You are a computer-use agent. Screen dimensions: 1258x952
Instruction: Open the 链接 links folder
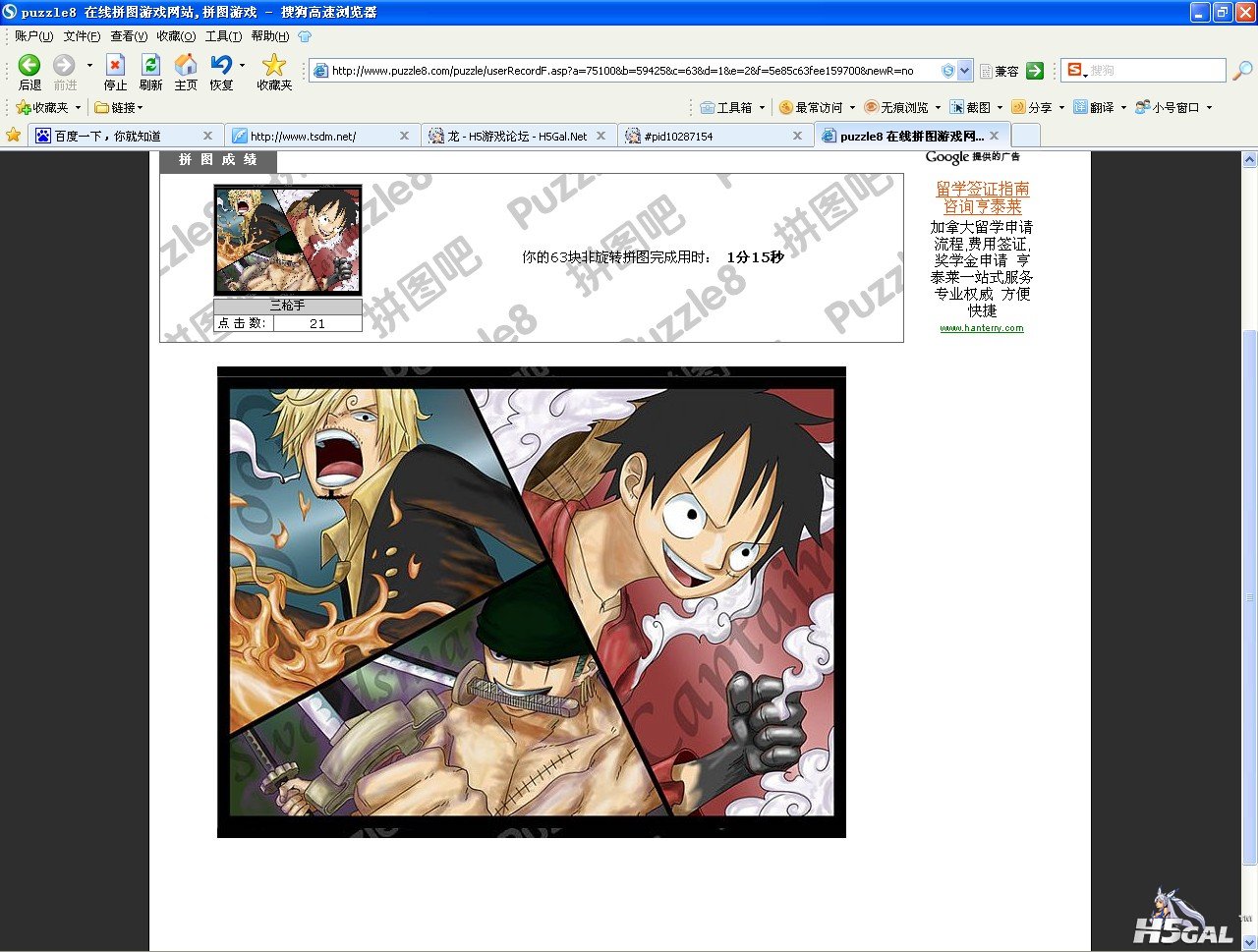pos(116,107)
